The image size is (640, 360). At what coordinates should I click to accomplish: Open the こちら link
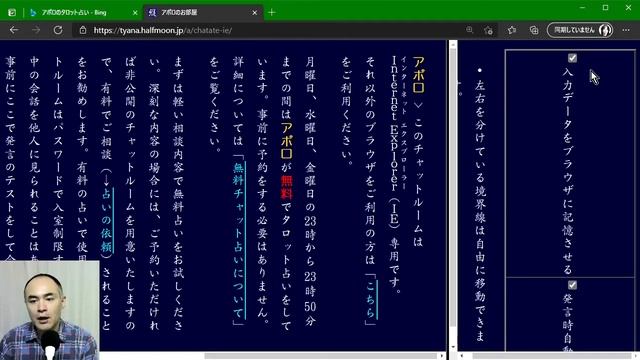(370, 299)
